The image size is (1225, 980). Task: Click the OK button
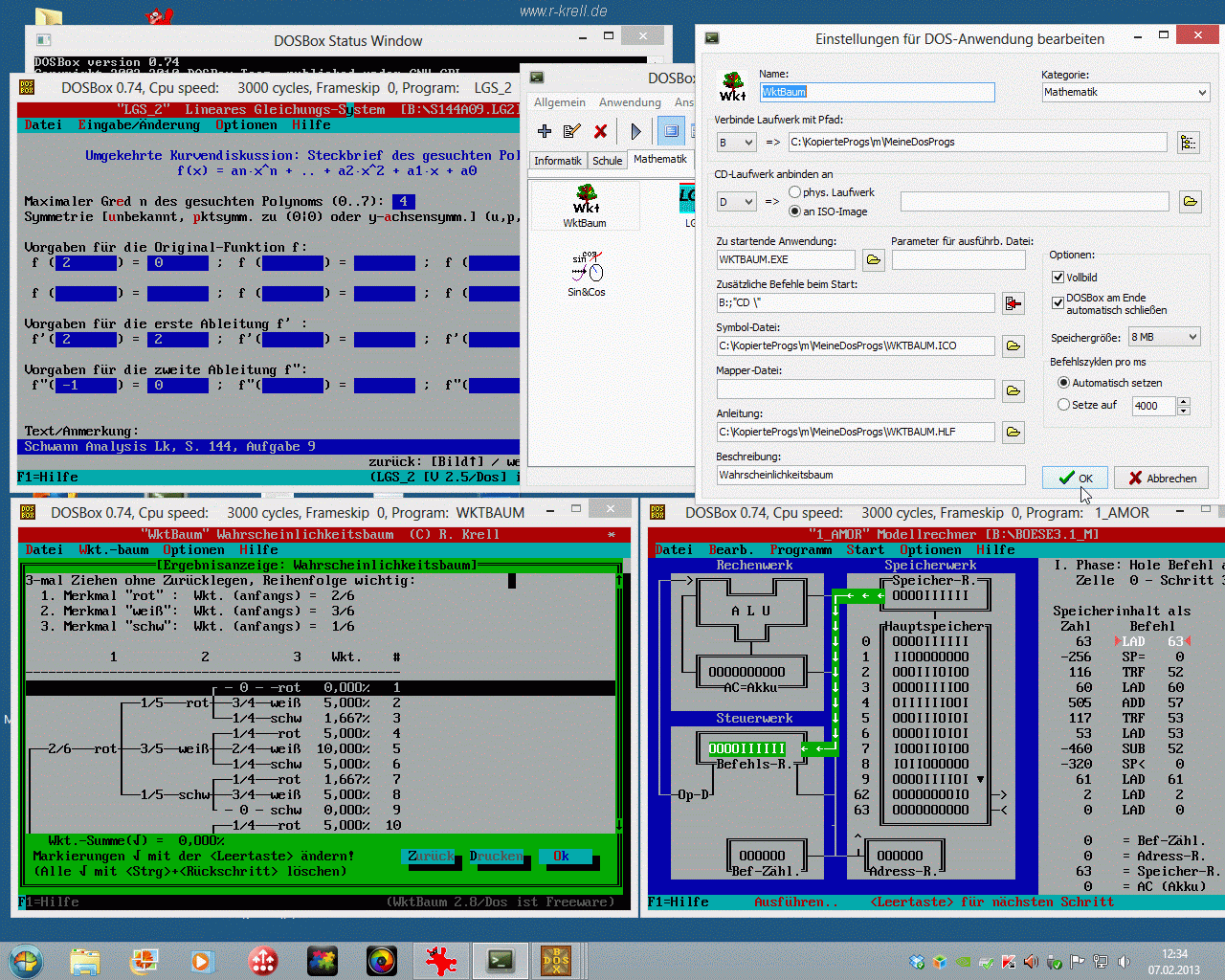pos(1075,478)
